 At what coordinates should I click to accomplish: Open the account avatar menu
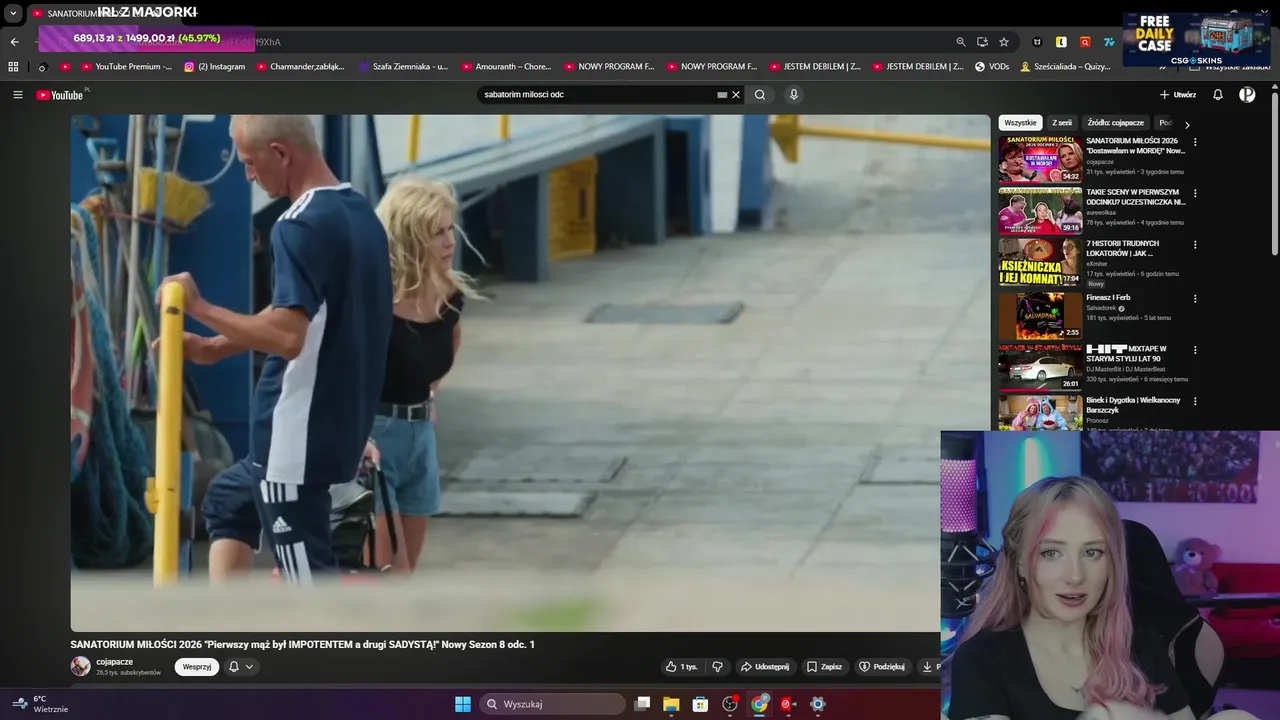click(x=1247, y=95)
